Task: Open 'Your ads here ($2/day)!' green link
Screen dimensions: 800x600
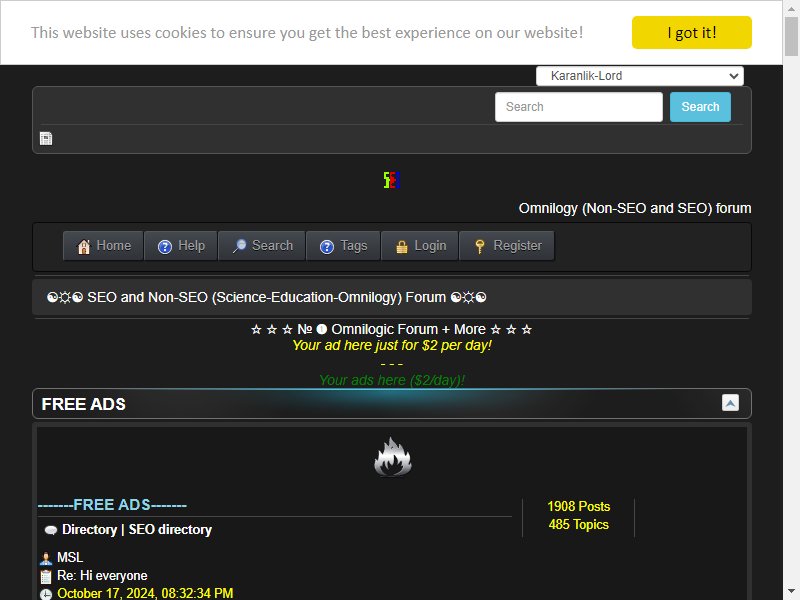Action: pos(391,380)
